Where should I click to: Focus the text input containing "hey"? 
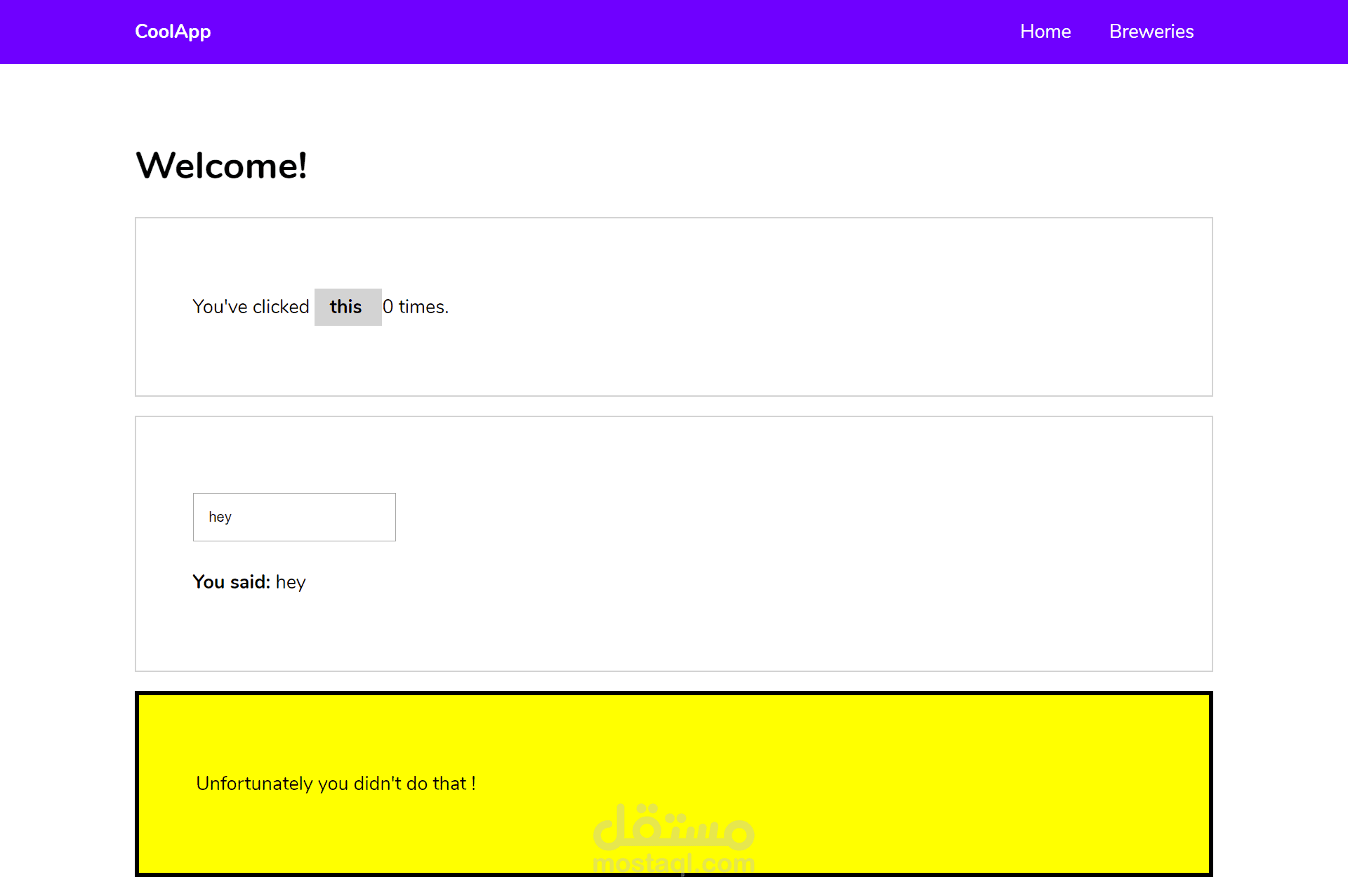click(294, 517)
